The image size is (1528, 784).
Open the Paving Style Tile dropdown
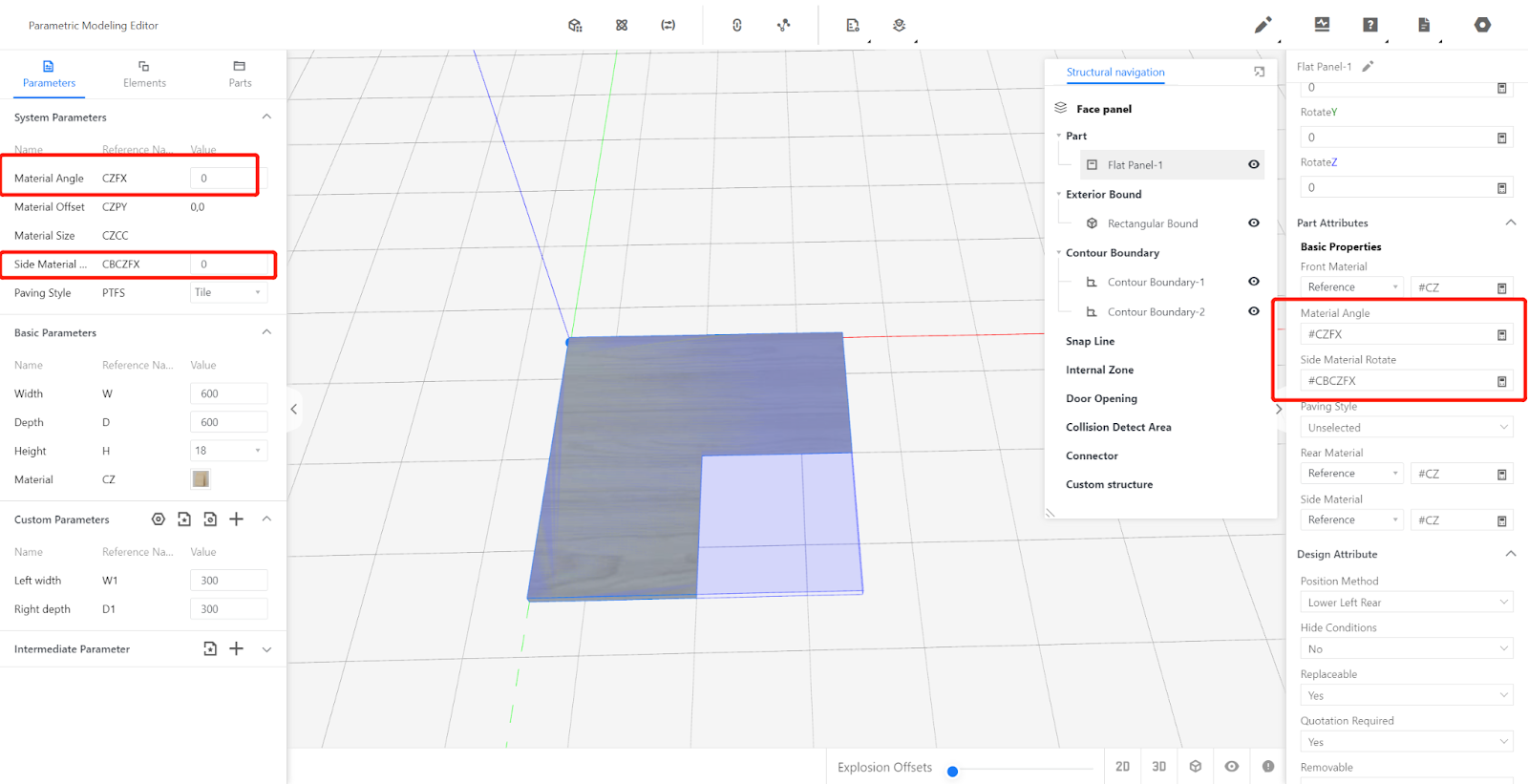tap(228, 293)
